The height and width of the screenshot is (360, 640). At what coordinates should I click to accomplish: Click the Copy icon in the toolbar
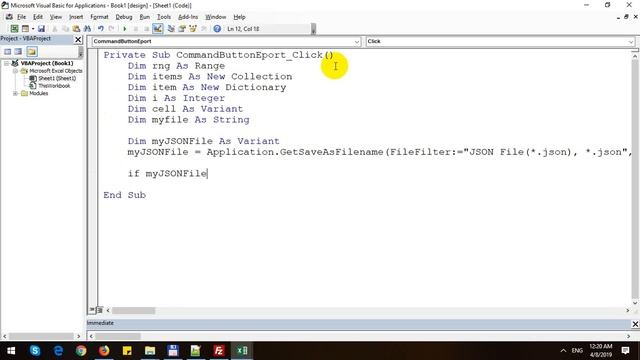(65, 29)
